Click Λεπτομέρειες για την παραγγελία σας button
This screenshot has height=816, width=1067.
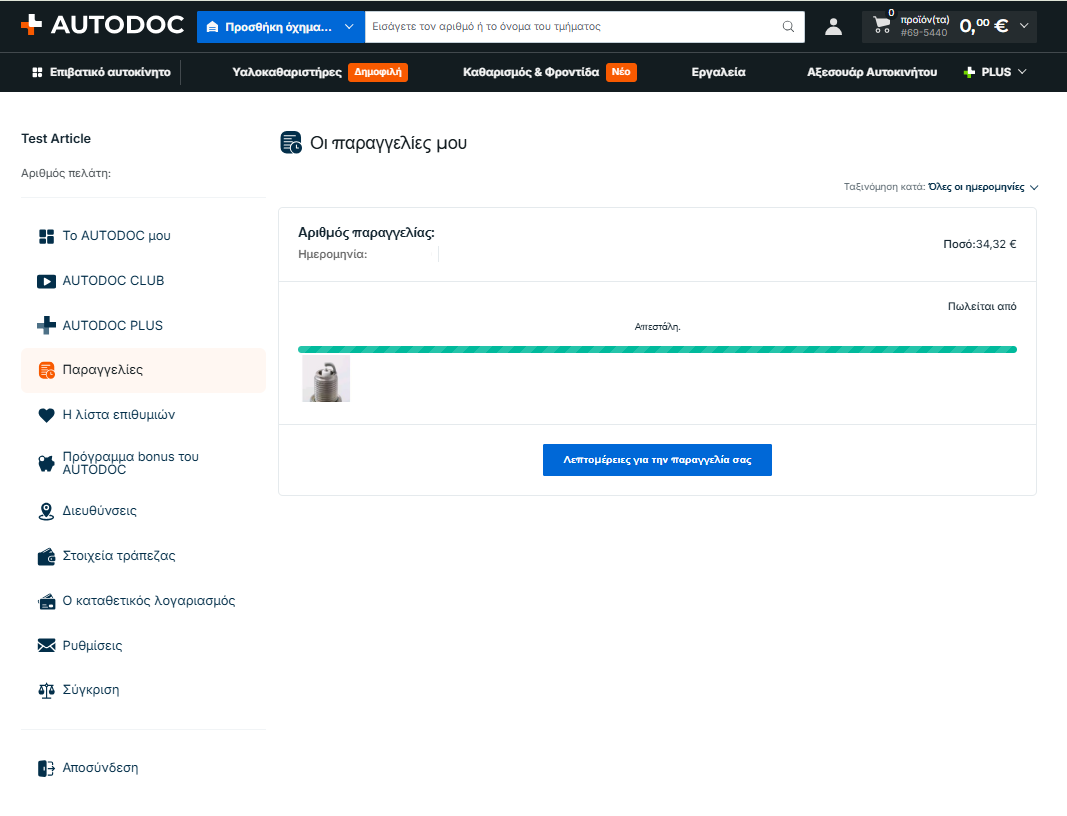pyautogui.click(x=657, y=460)
